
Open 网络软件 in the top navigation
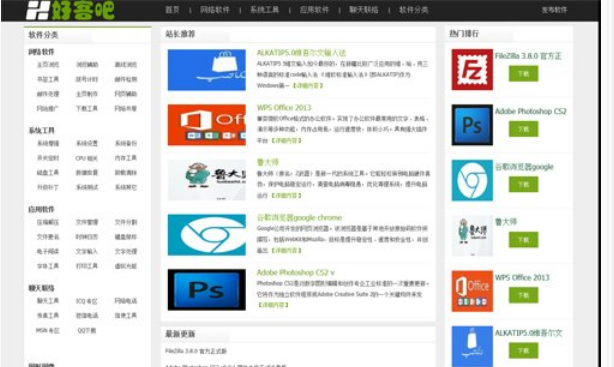[215, 10]
